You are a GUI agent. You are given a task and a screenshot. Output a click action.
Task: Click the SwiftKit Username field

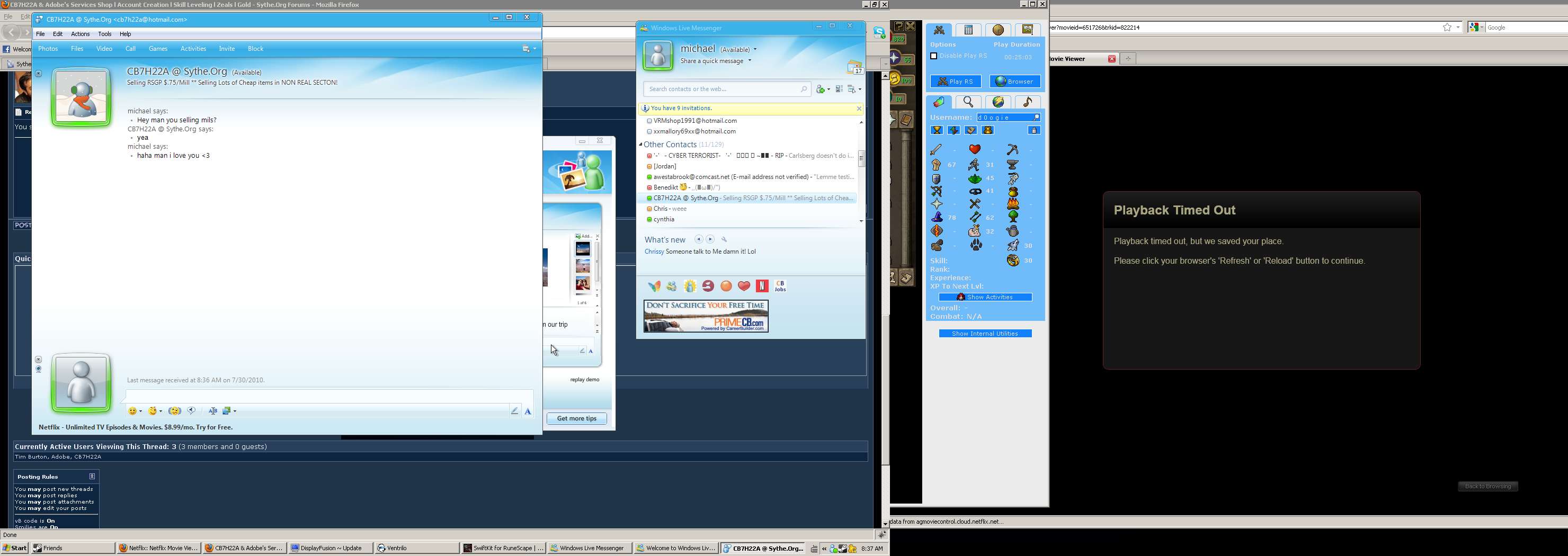[x=1008, y=118]
